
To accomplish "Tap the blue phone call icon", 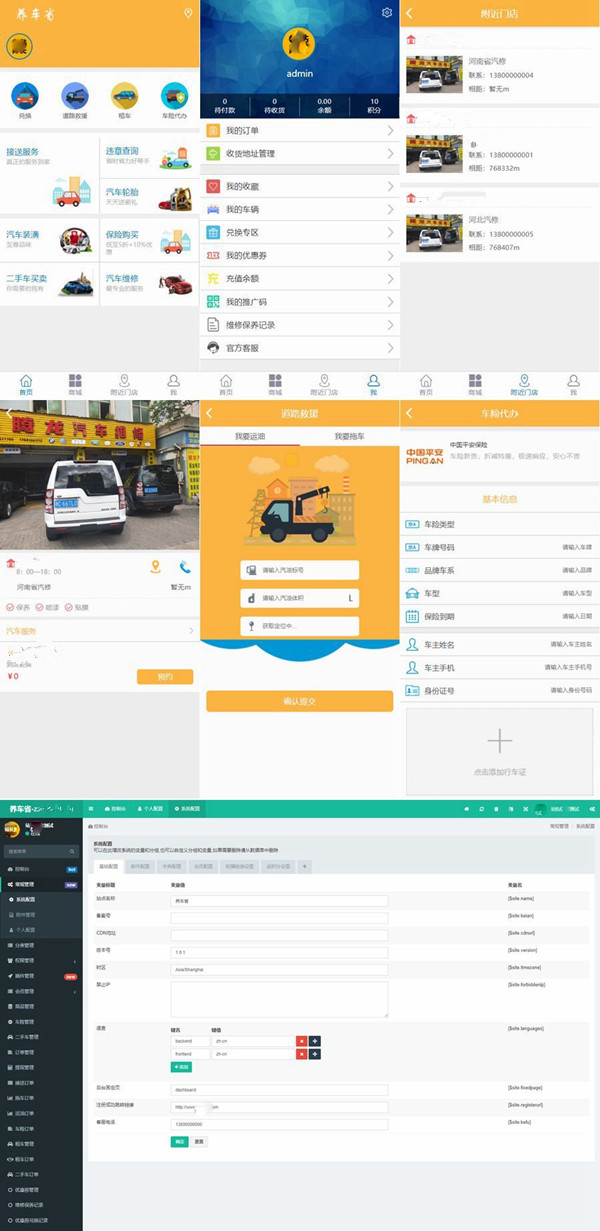I will click(185, 567).
